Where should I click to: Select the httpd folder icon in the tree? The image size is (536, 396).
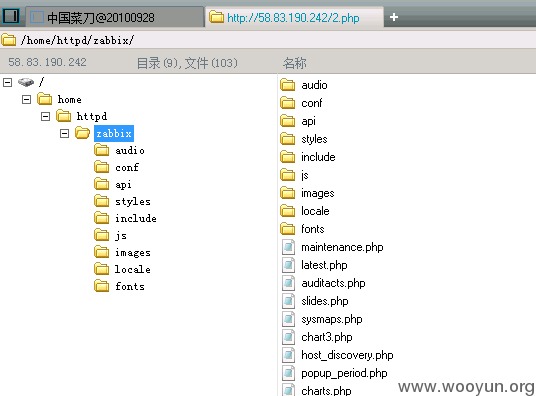tap(64, 116)
